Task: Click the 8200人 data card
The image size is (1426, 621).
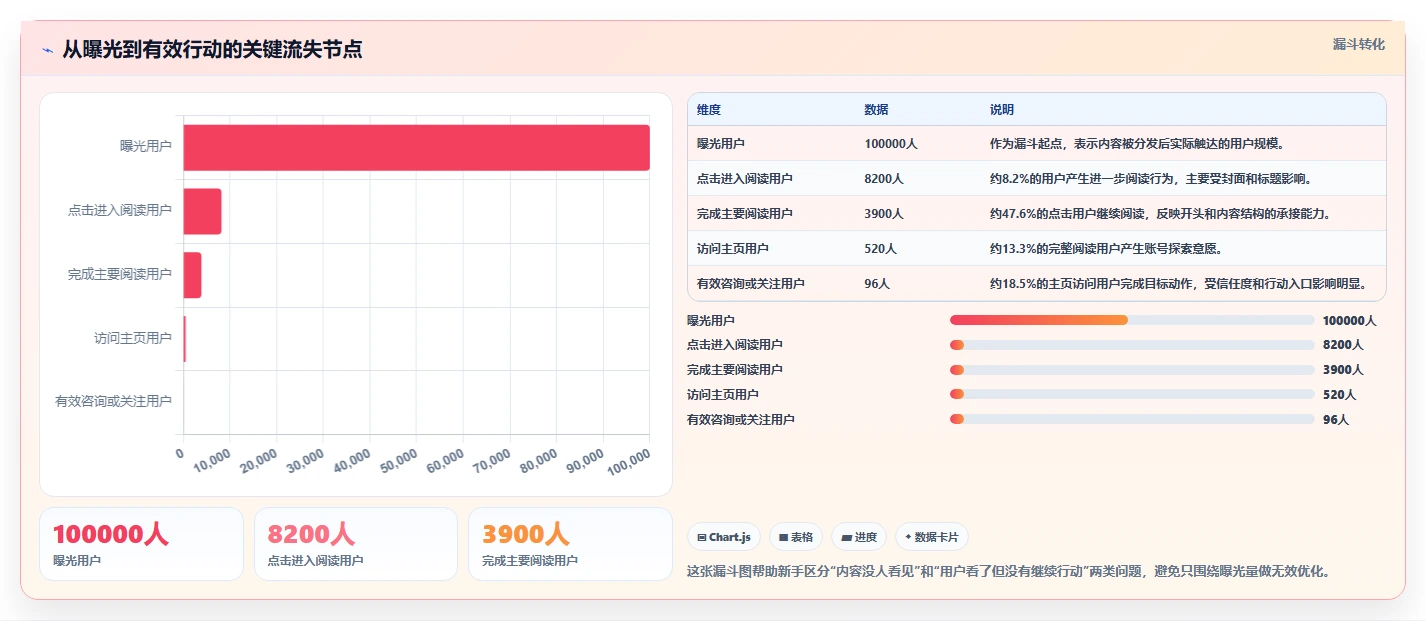Action: tap(356, 544)
